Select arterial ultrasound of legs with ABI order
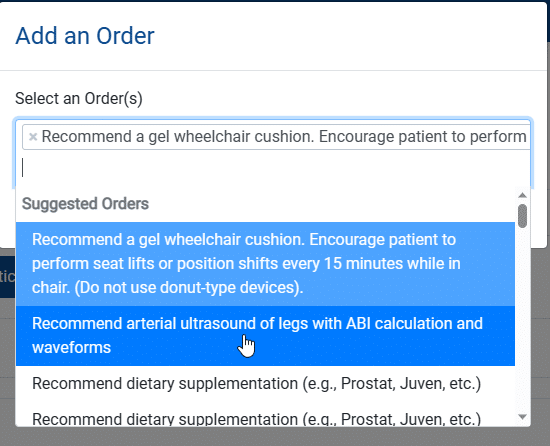The height and width of the screenshot is (446, 550). [x=265, y=336]
